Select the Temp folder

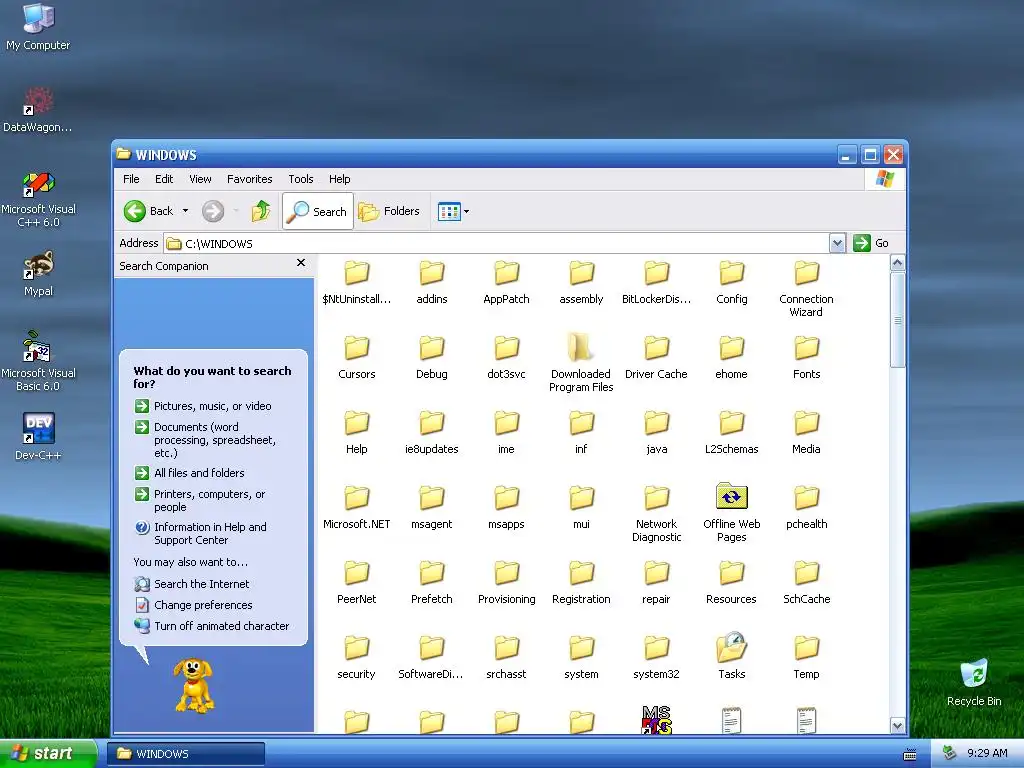807,658
